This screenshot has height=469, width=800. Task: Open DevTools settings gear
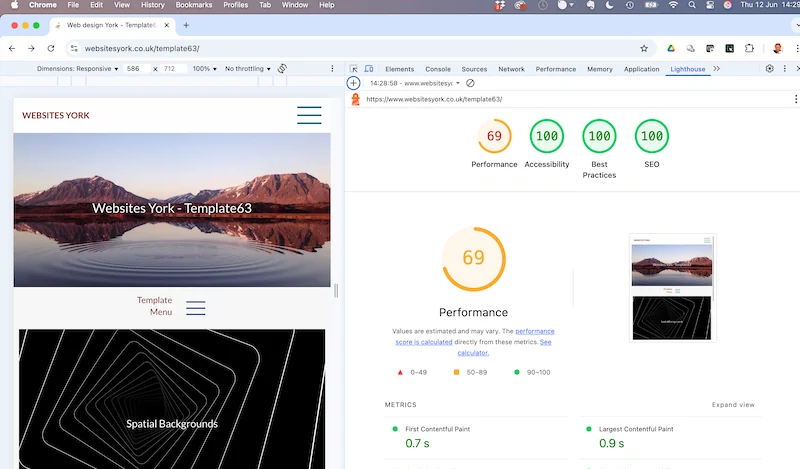tap(769, 68)
